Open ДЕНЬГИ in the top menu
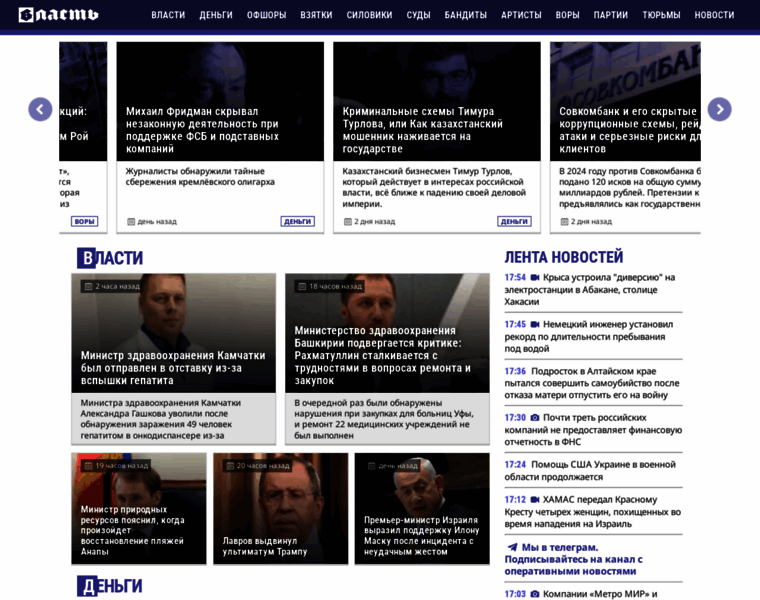The width and height of the screenshot is (760, 600). coord(216,15)
